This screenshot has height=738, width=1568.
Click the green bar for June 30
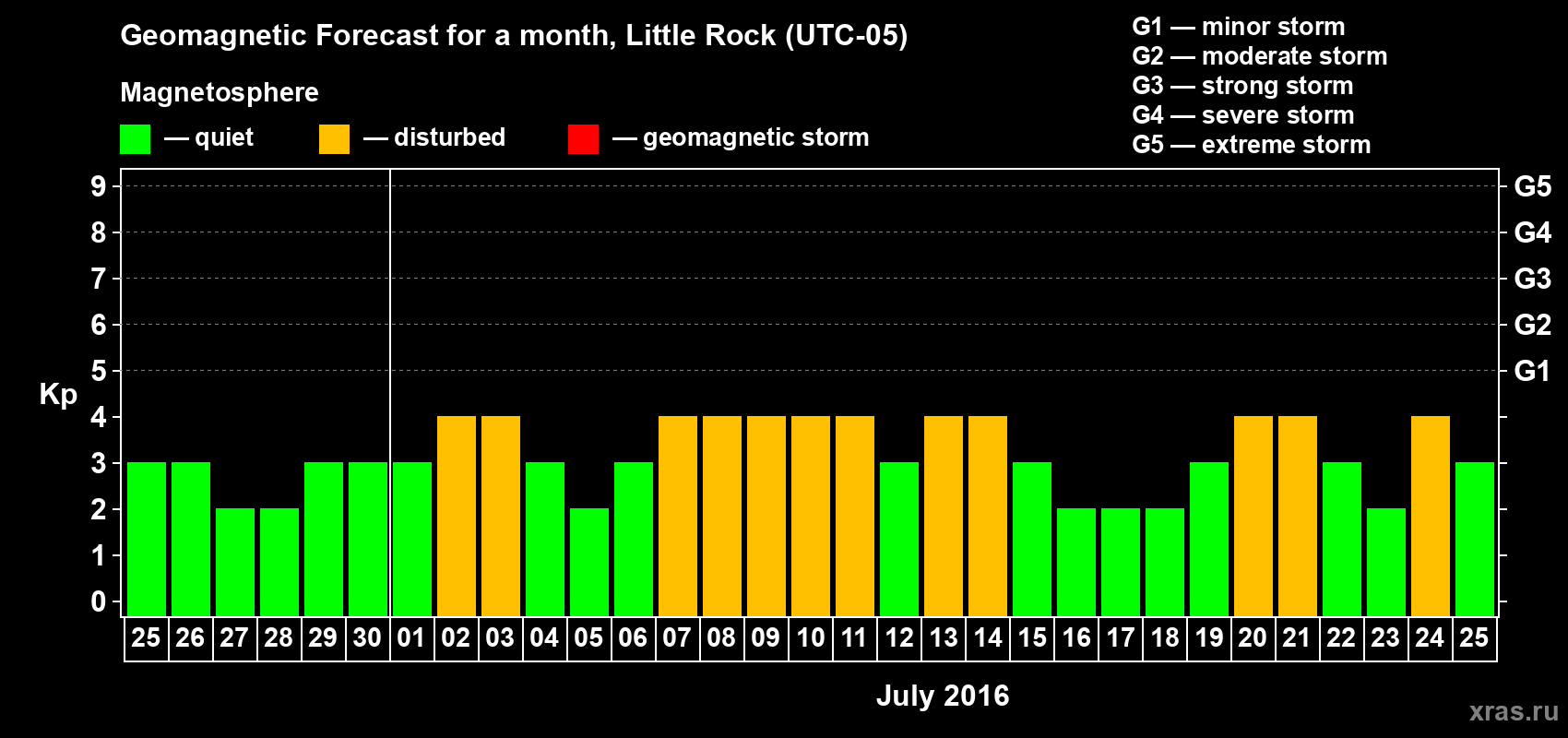coord(368,539)
